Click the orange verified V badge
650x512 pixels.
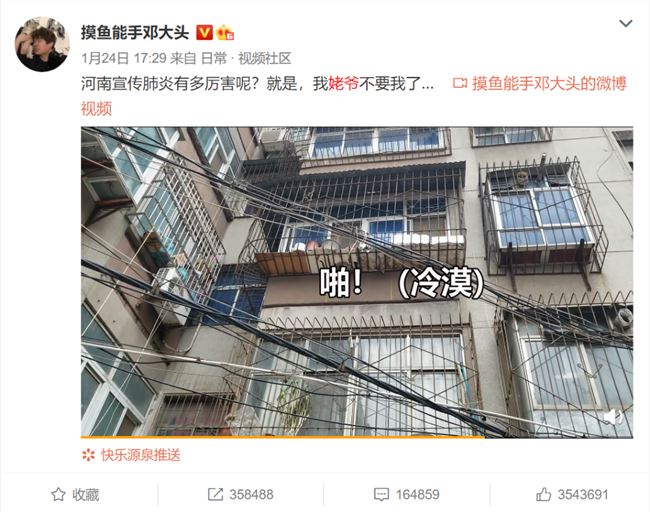pyautogui.click(x=204, y=32)
